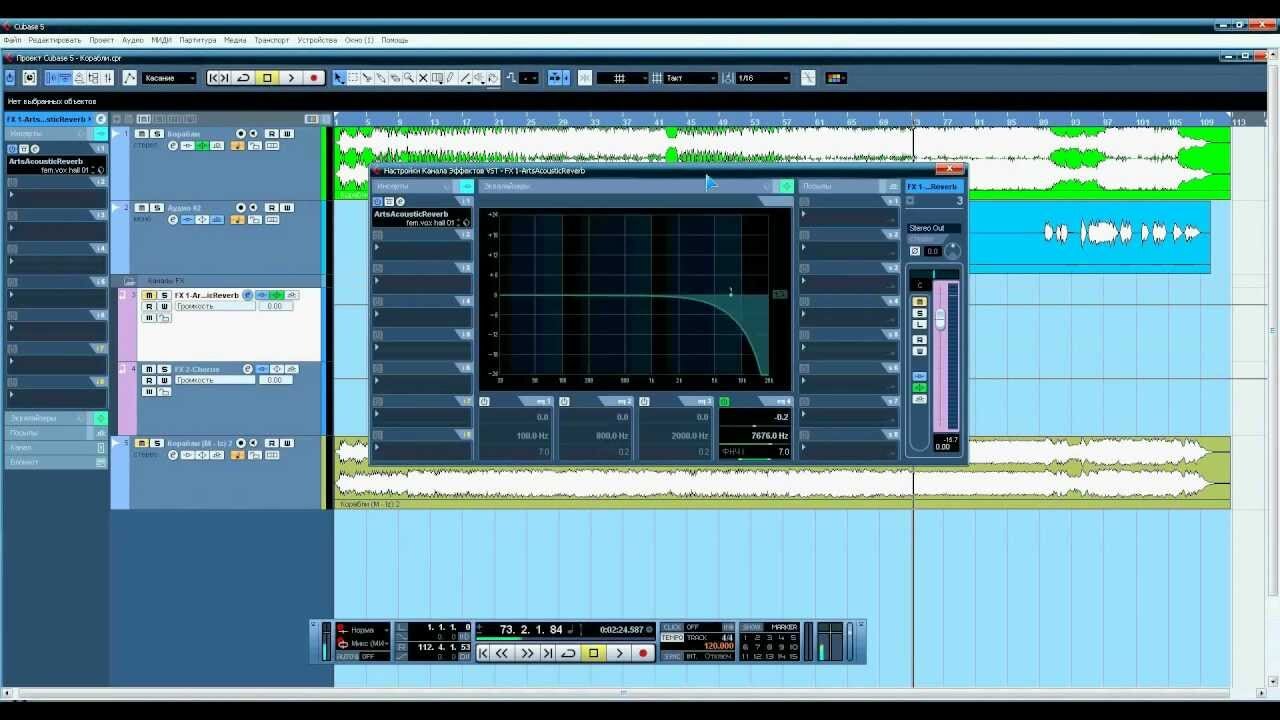This screenshot has width=1280, height=720.
Task: Click Play button in main toolbar
Action: (291, 78)
